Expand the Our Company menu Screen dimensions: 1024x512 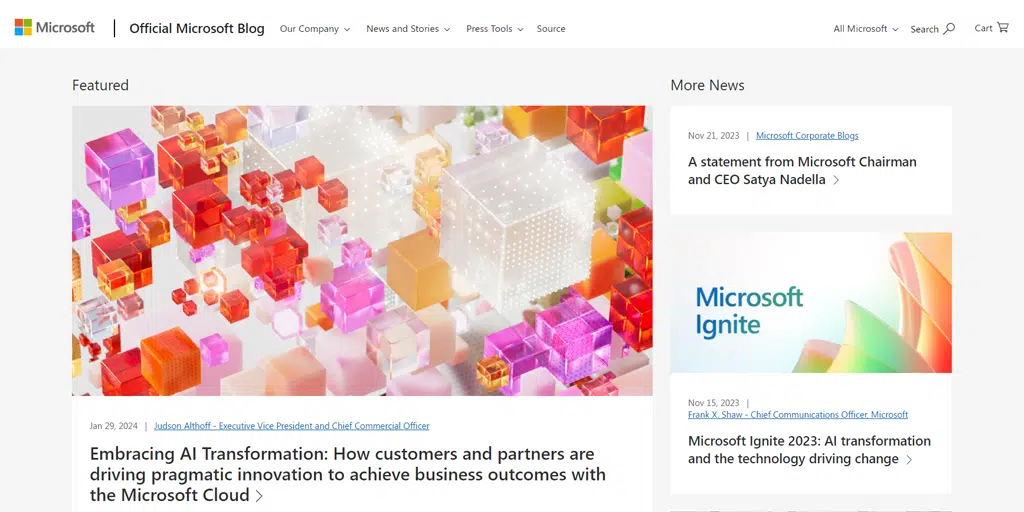click(315, 29)
